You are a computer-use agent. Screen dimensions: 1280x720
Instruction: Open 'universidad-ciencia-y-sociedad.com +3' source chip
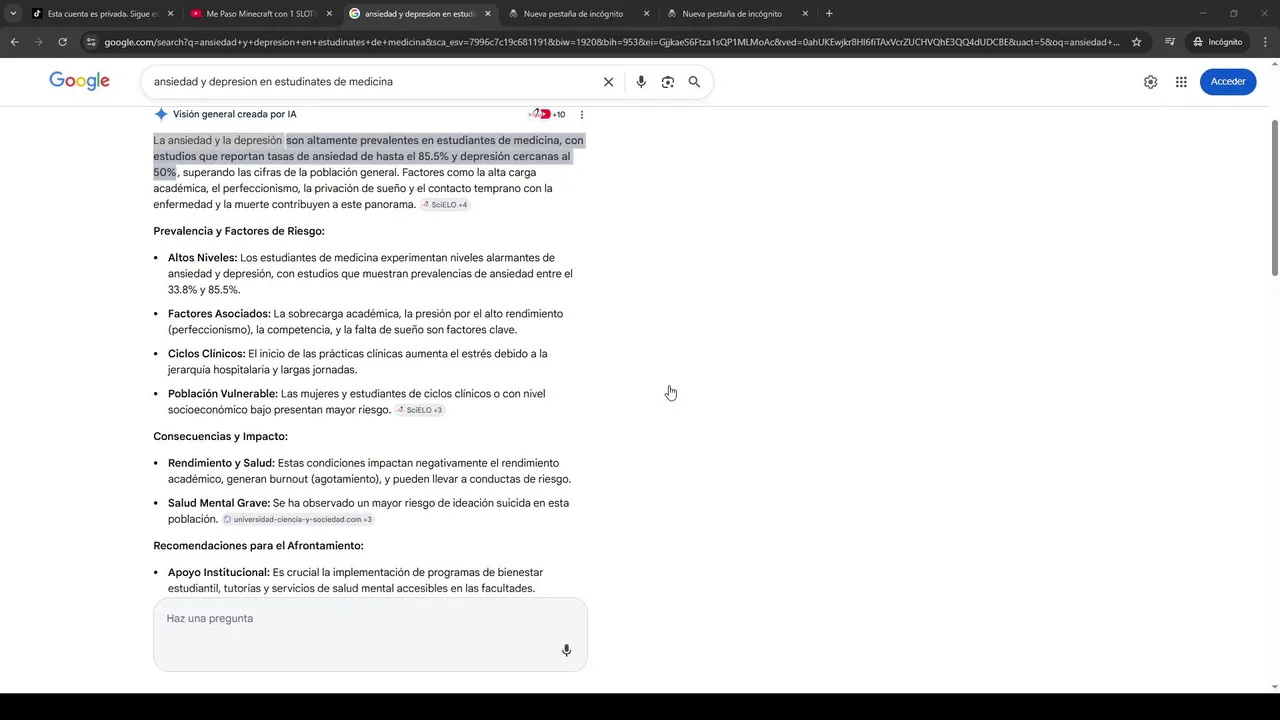click(x=298, y=520)
